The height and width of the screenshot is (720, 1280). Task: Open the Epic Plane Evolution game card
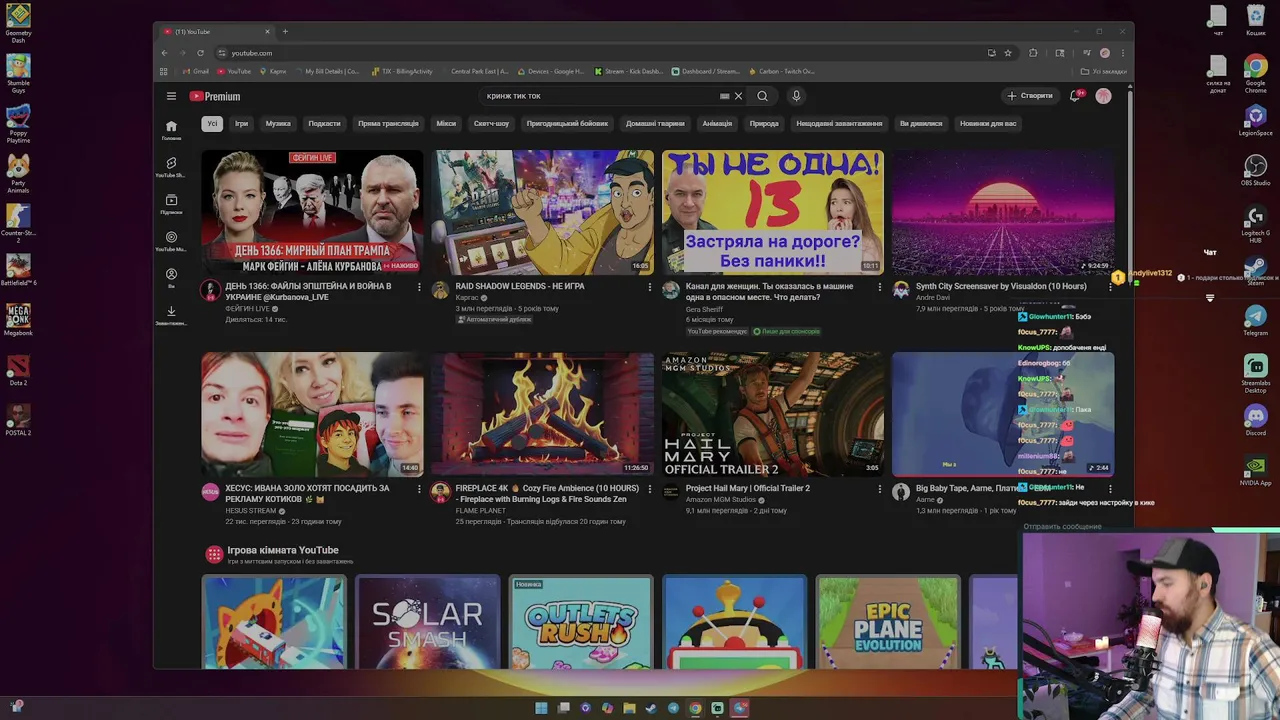pyautogui.click(x=888, y=621)
